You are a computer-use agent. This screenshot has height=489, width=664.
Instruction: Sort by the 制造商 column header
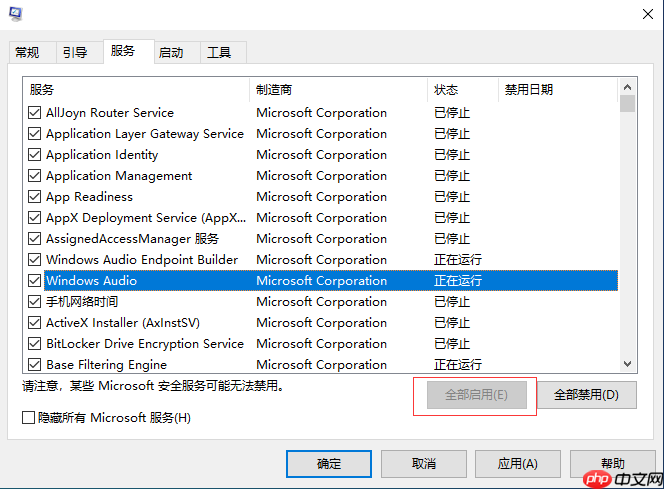click(x=339, y=90)
